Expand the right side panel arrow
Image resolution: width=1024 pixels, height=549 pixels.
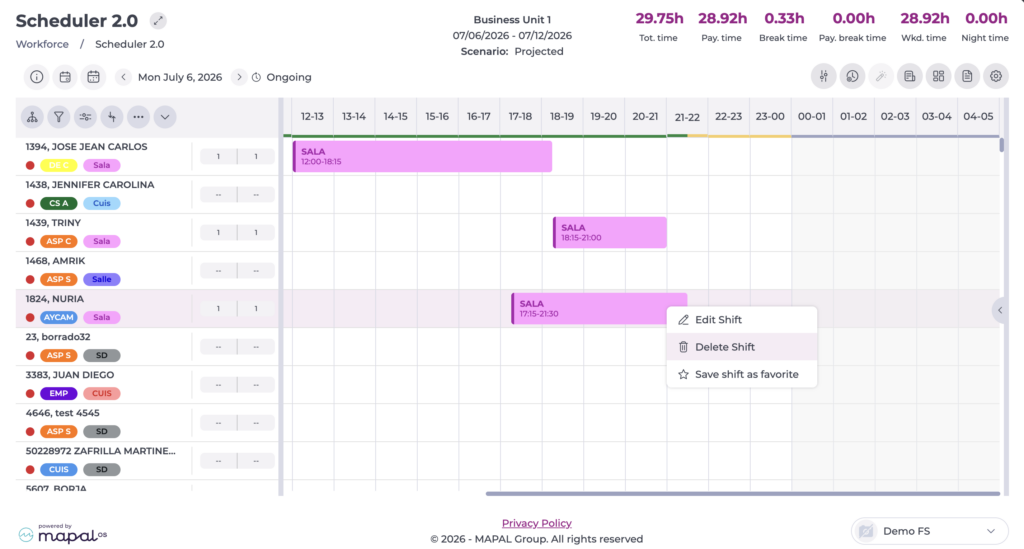pos(1000,310)
